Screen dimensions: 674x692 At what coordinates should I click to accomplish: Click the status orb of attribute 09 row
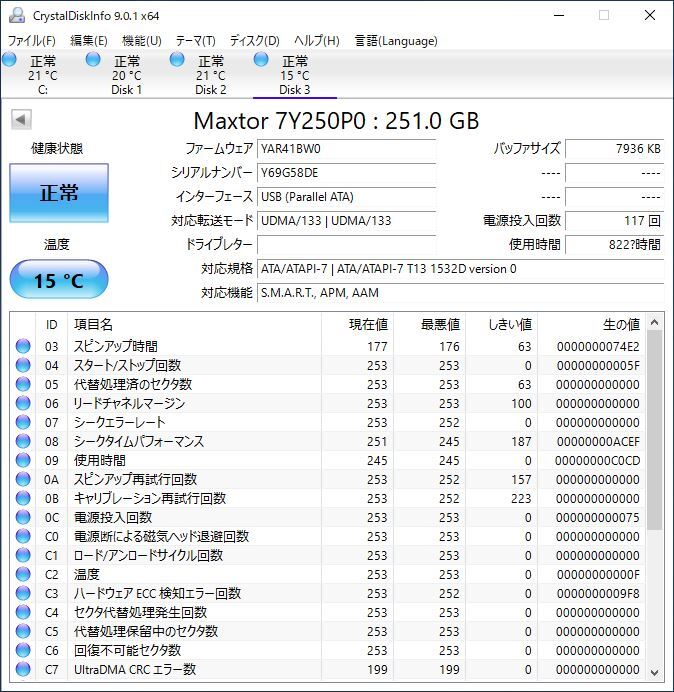pos(23,460)
